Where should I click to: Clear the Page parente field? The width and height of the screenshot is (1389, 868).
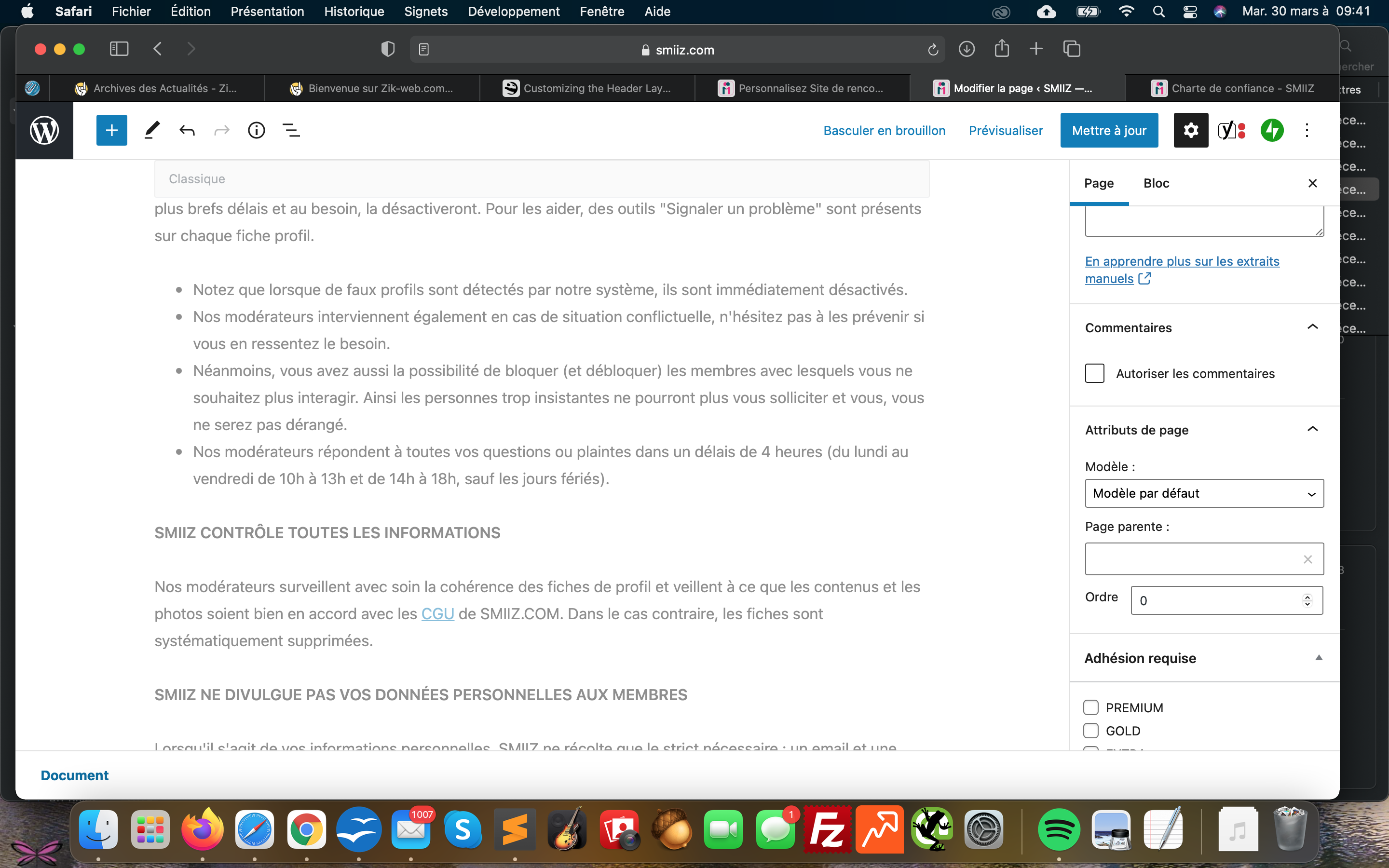pyautogui.click(x=1307, y=558)
